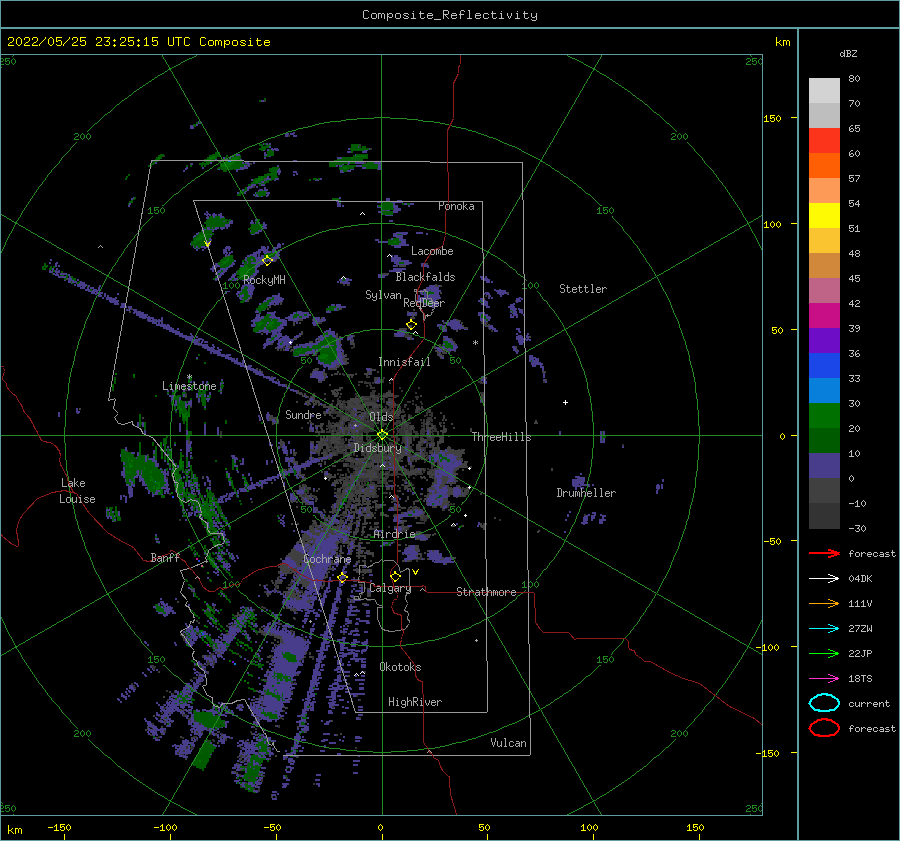The height and width of the screenshot is (841, 900).
Task: Click the Blackfalds label
Action: 425,277
